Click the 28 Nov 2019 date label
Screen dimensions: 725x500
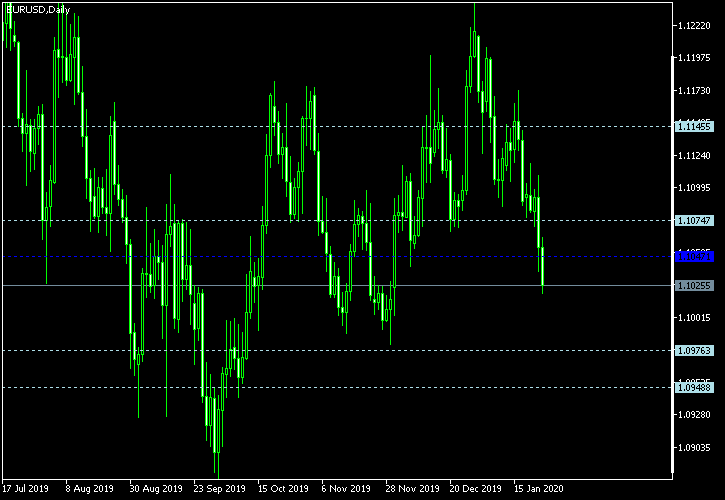(412, 488)
